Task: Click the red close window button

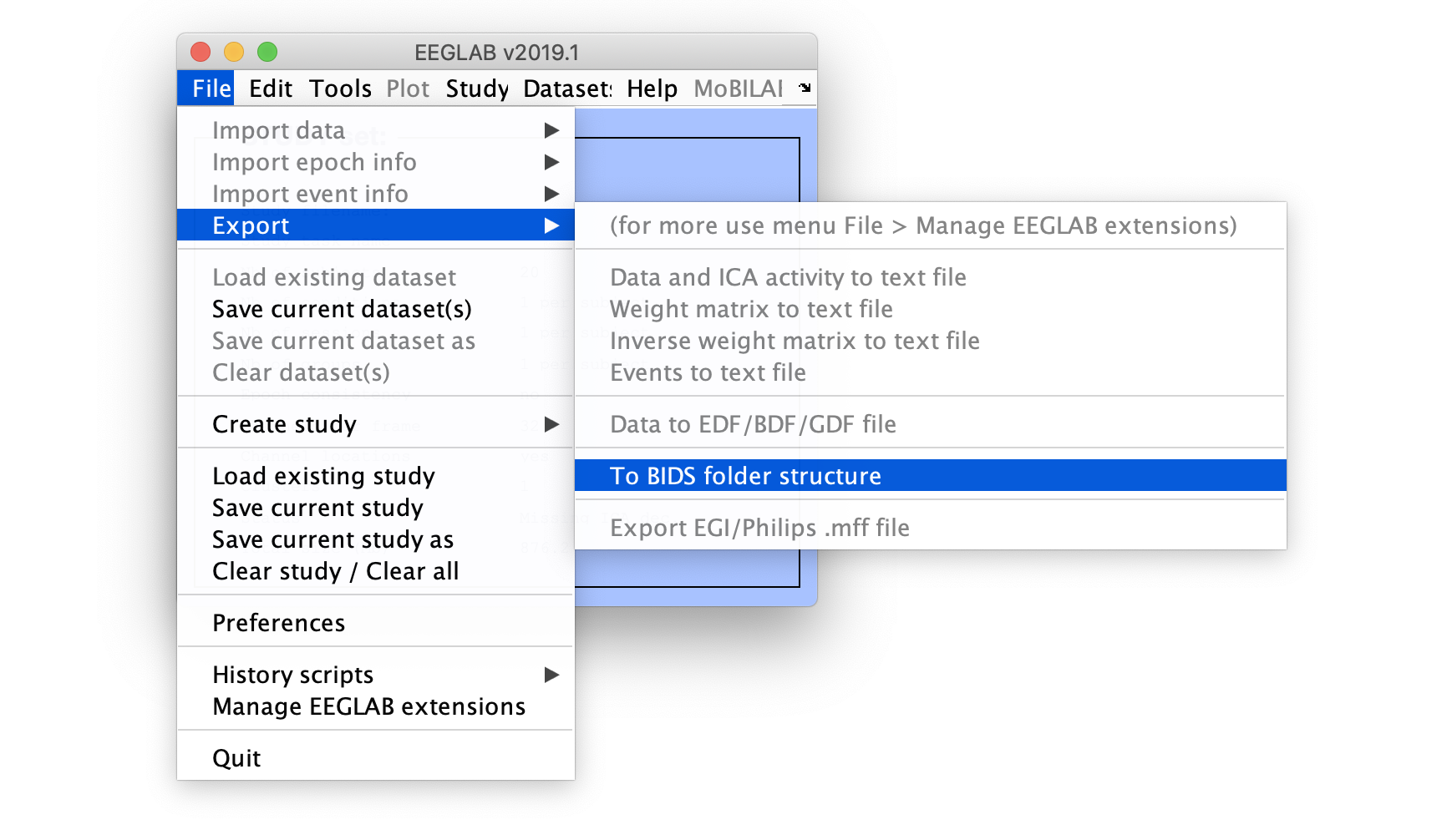Action: pos(201,52)
